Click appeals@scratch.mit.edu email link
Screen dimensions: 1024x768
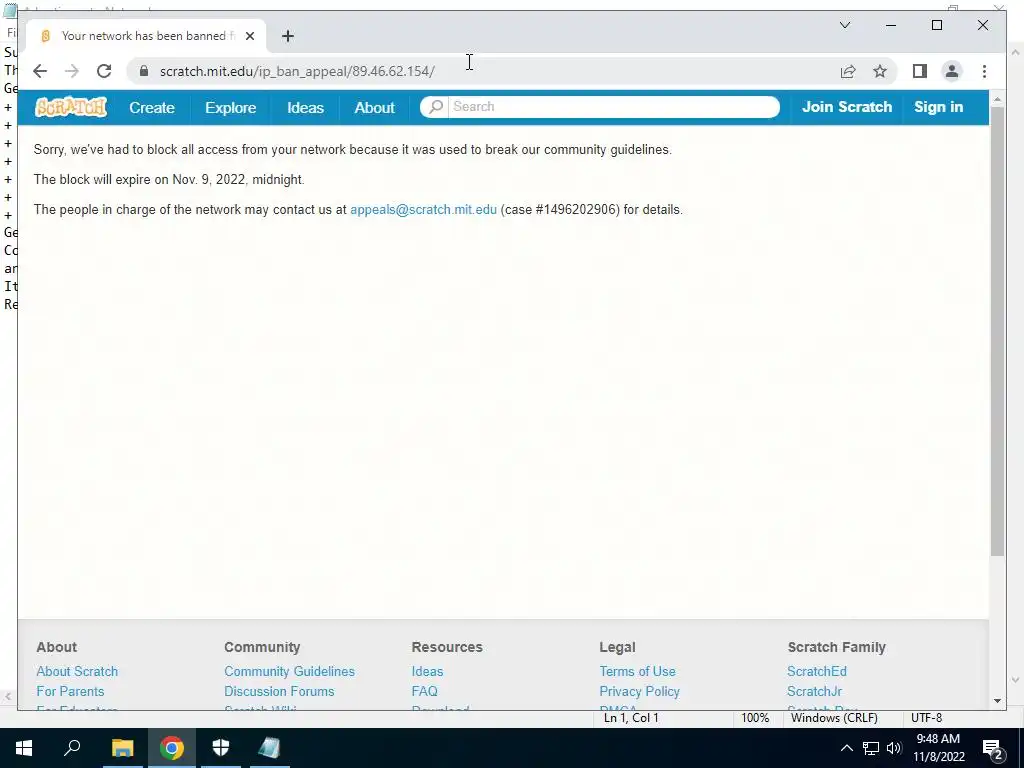click(x=423, y=210)
